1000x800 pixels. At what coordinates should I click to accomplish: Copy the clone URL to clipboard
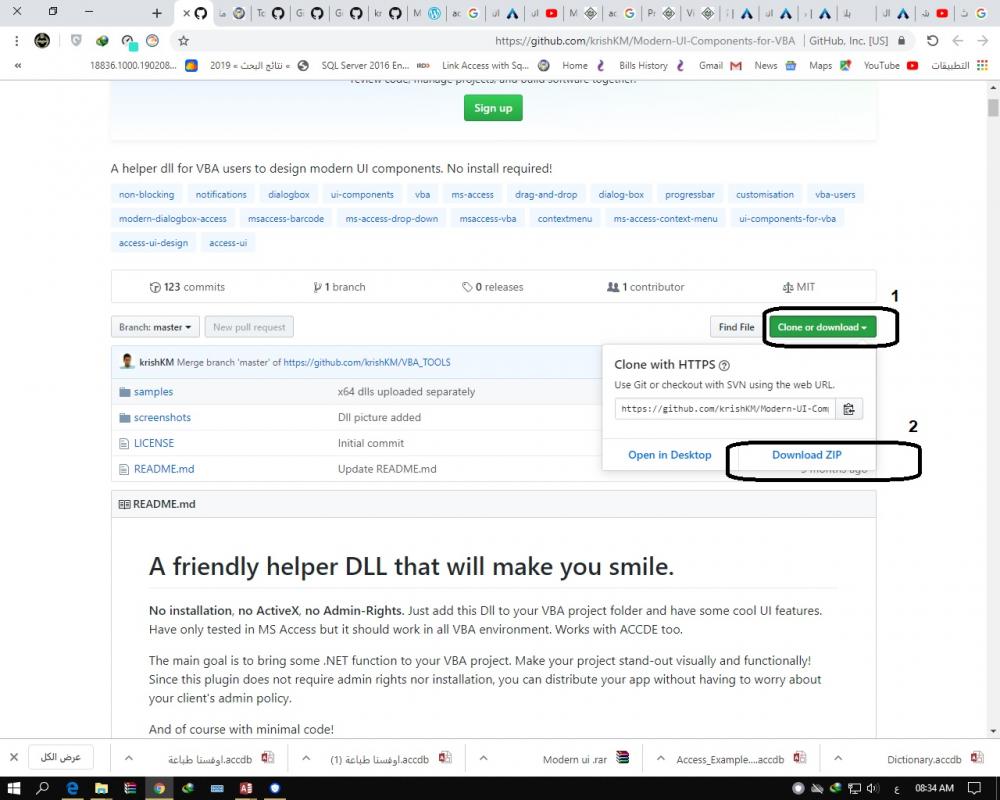coord(849,409)
